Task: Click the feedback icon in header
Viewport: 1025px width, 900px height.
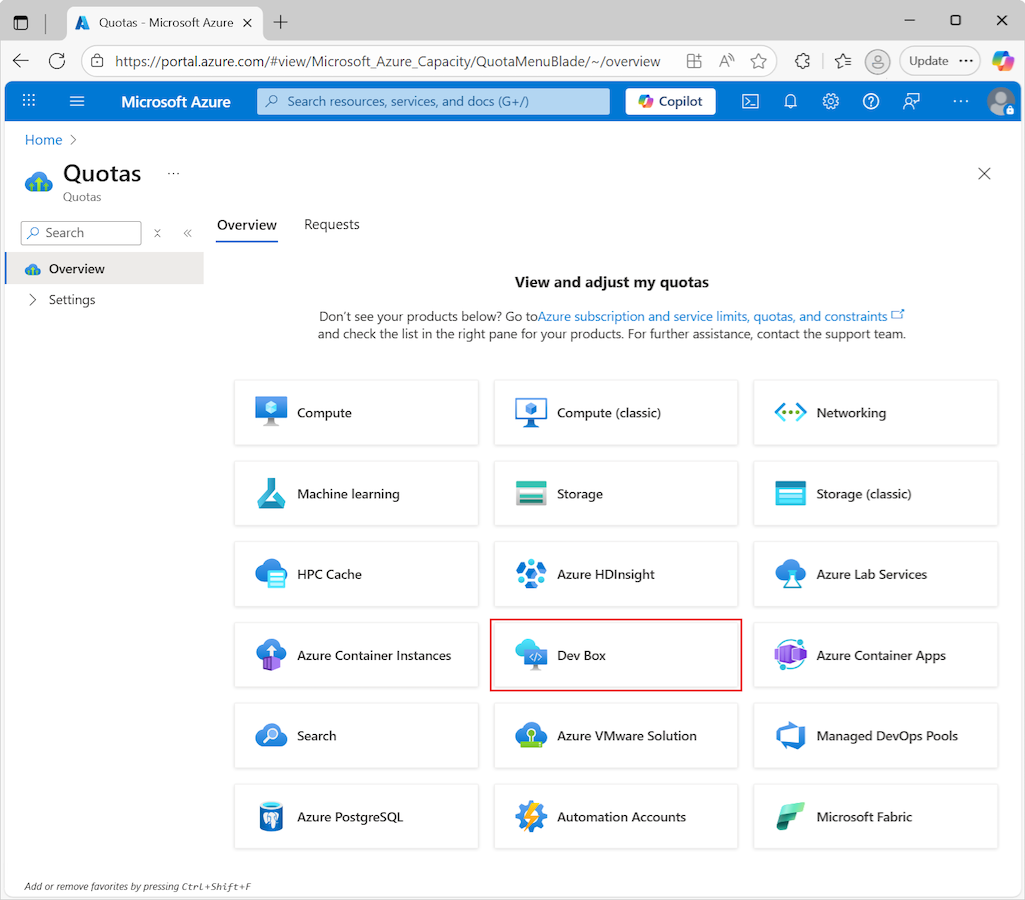Action: (x=911, y=101)
